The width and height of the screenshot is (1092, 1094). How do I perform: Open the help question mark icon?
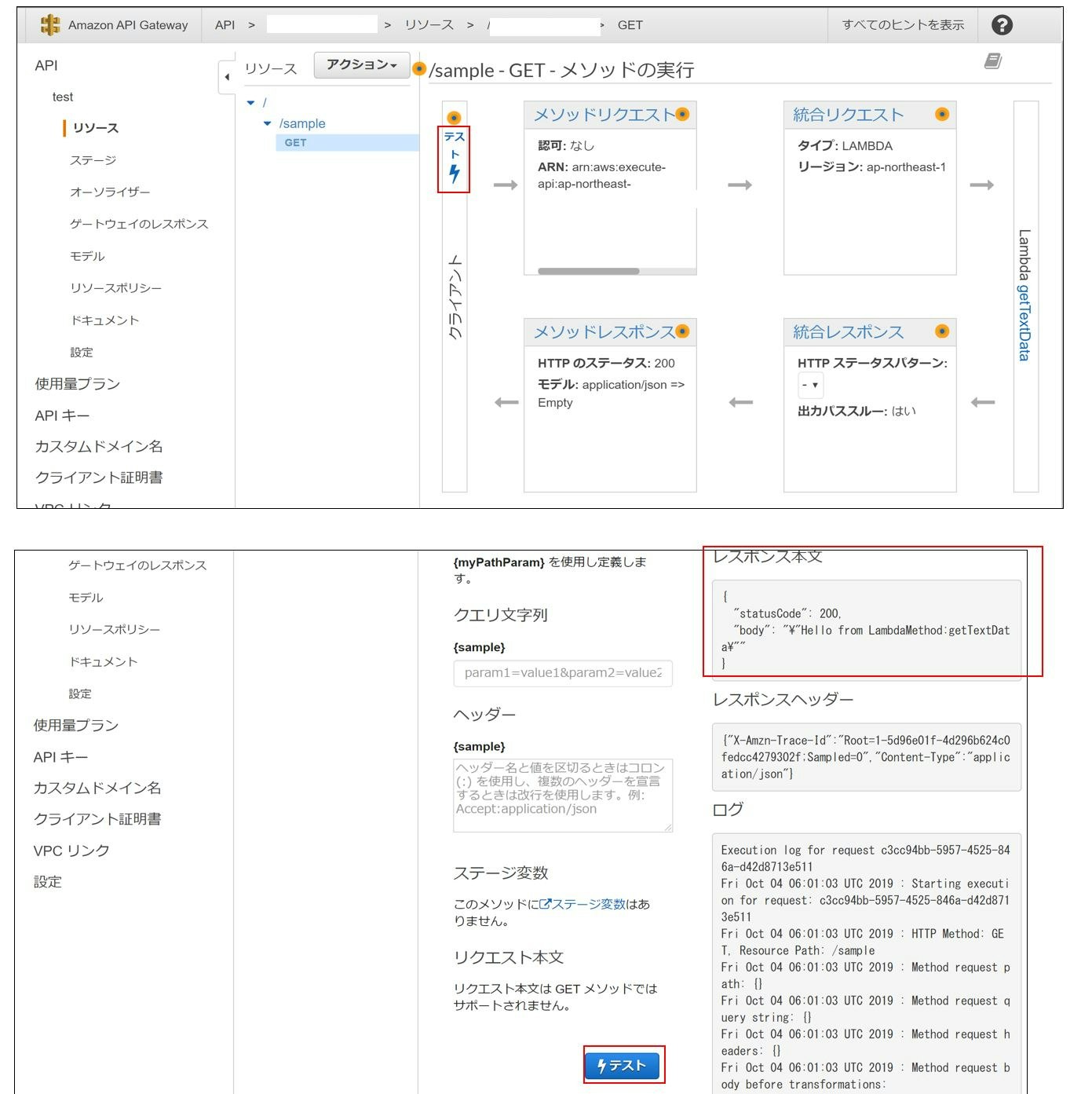[x=1002, y=25]
